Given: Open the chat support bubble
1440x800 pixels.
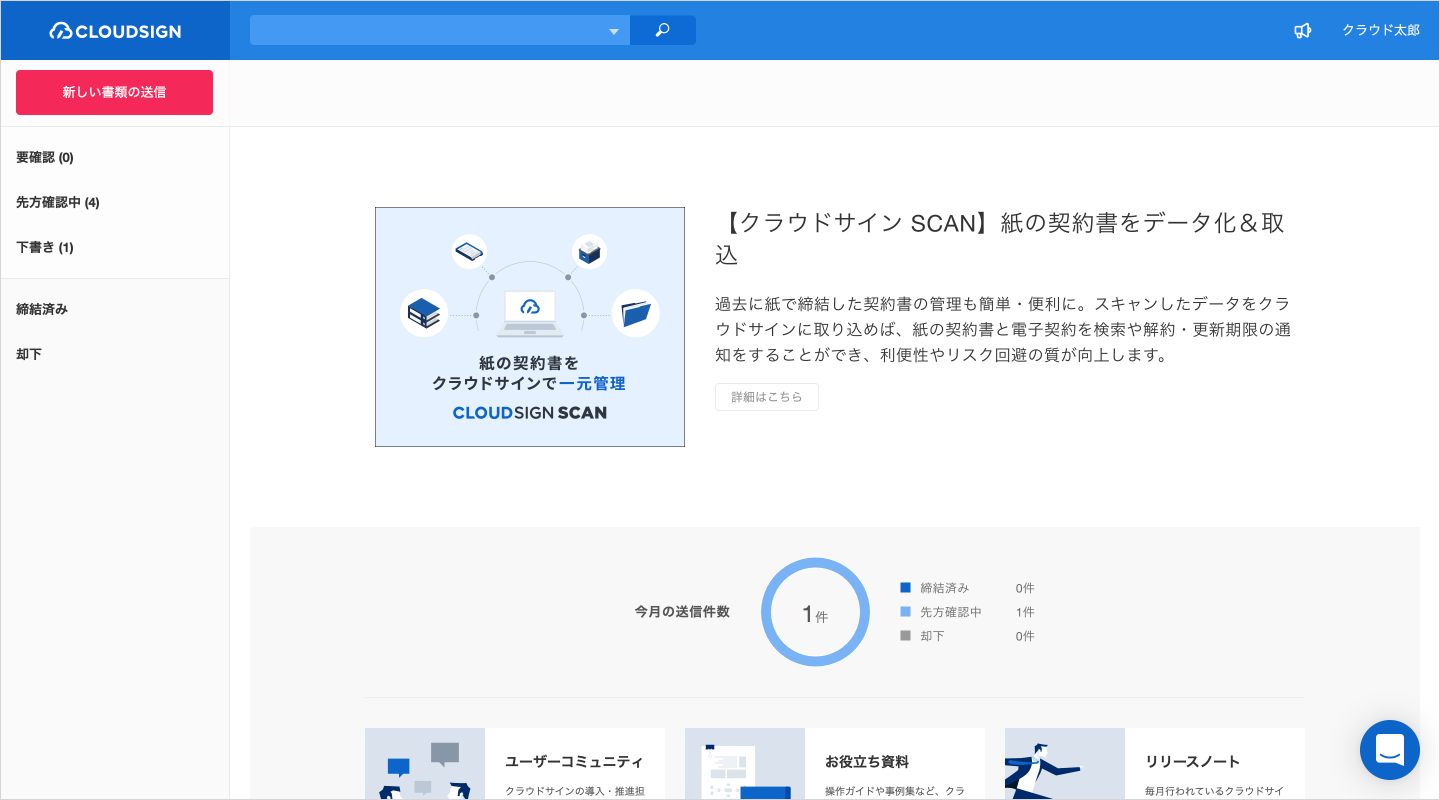Looking at the screenshot, I should coord(1389,750).
